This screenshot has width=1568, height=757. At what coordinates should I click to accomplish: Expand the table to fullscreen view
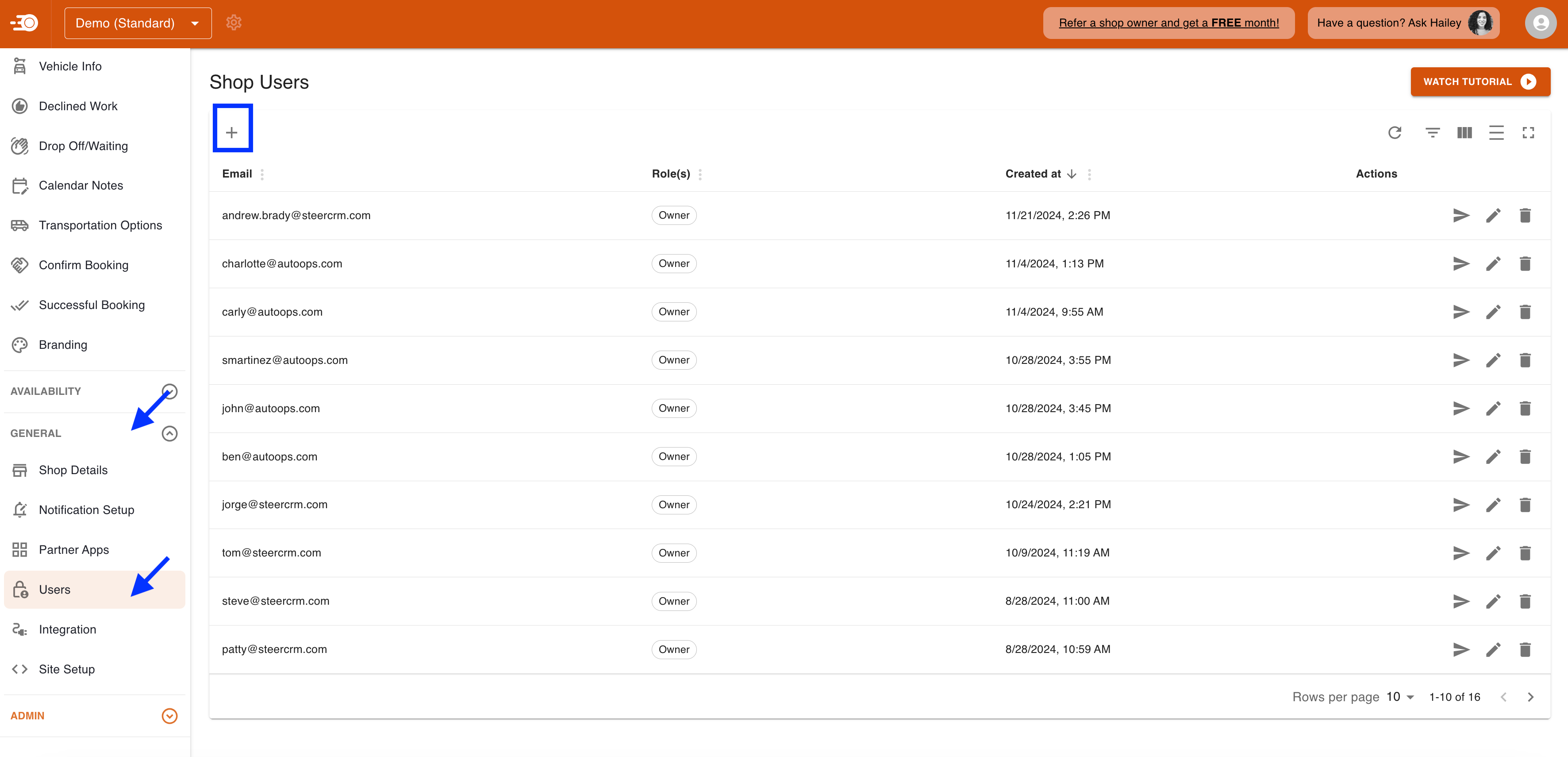1529,133
